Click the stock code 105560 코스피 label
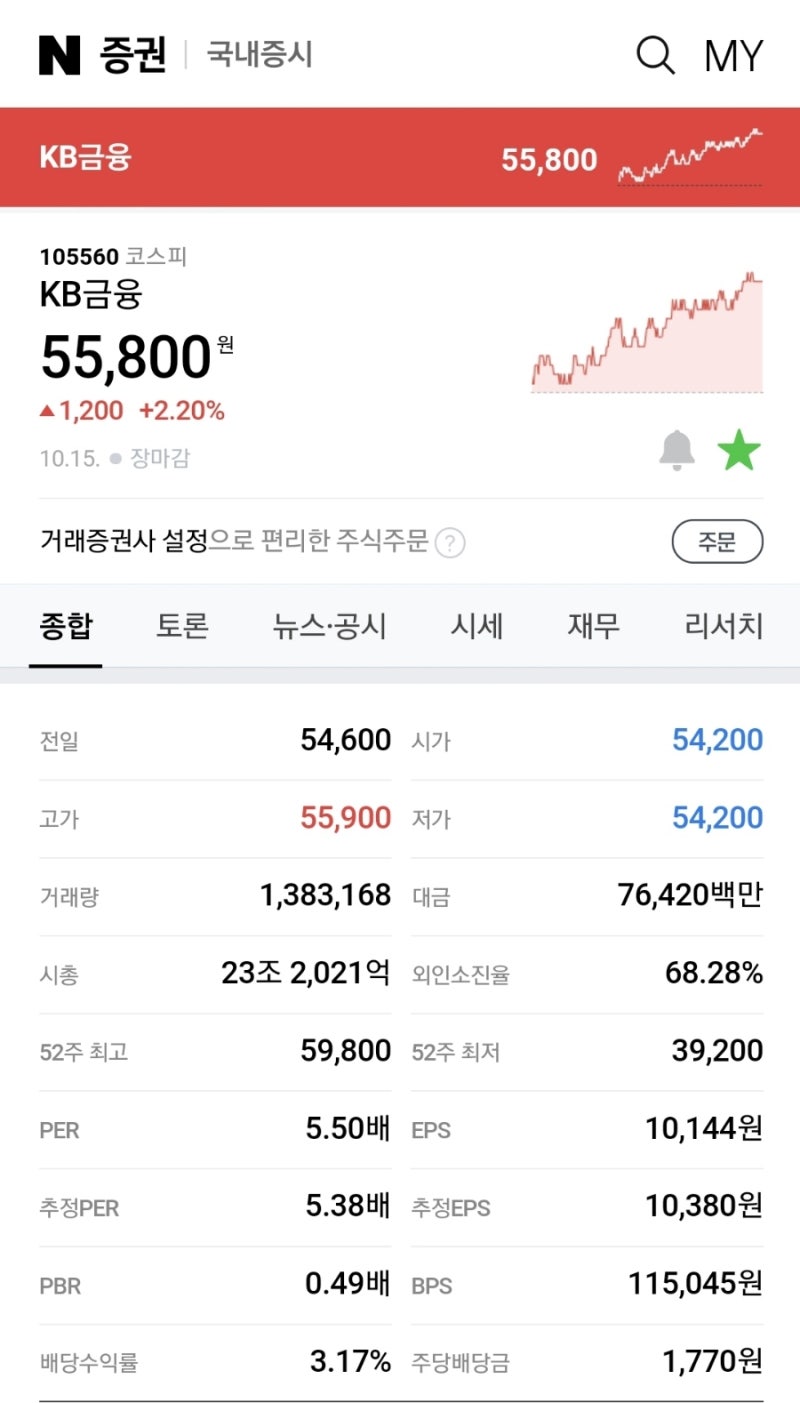 (110, 257)
